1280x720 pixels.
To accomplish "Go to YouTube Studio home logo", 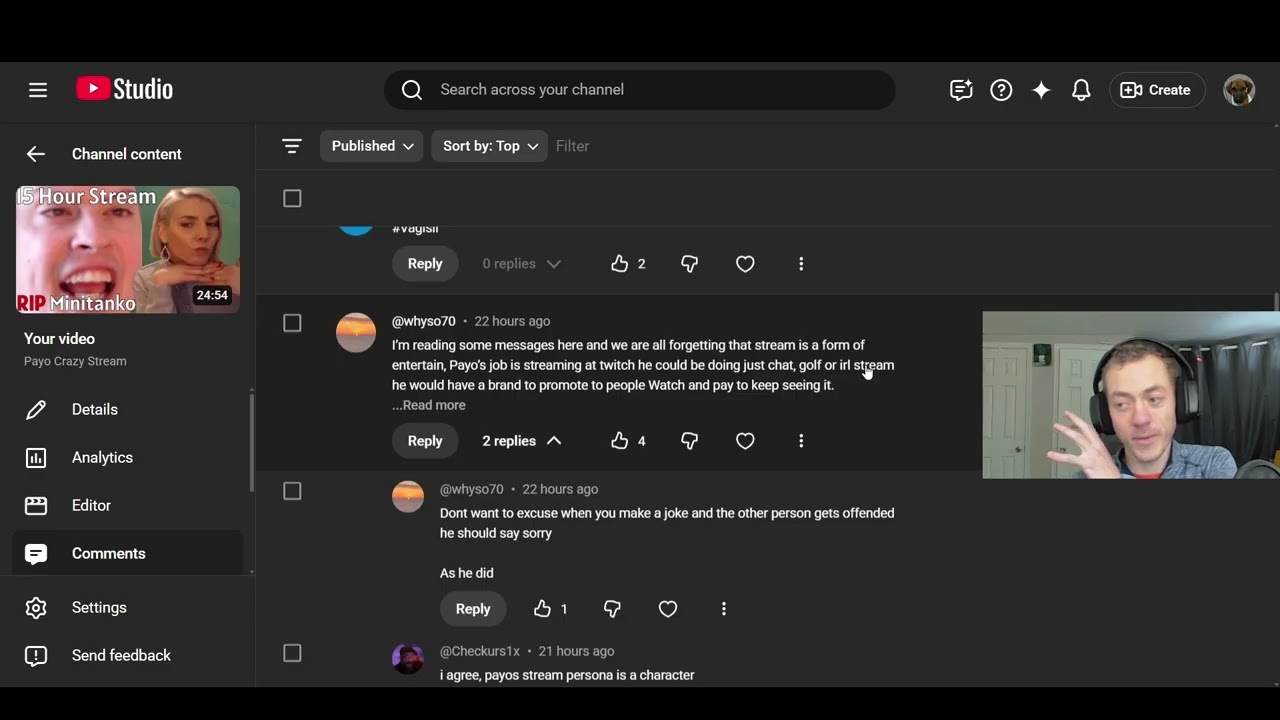I will [x=124, y=89].
